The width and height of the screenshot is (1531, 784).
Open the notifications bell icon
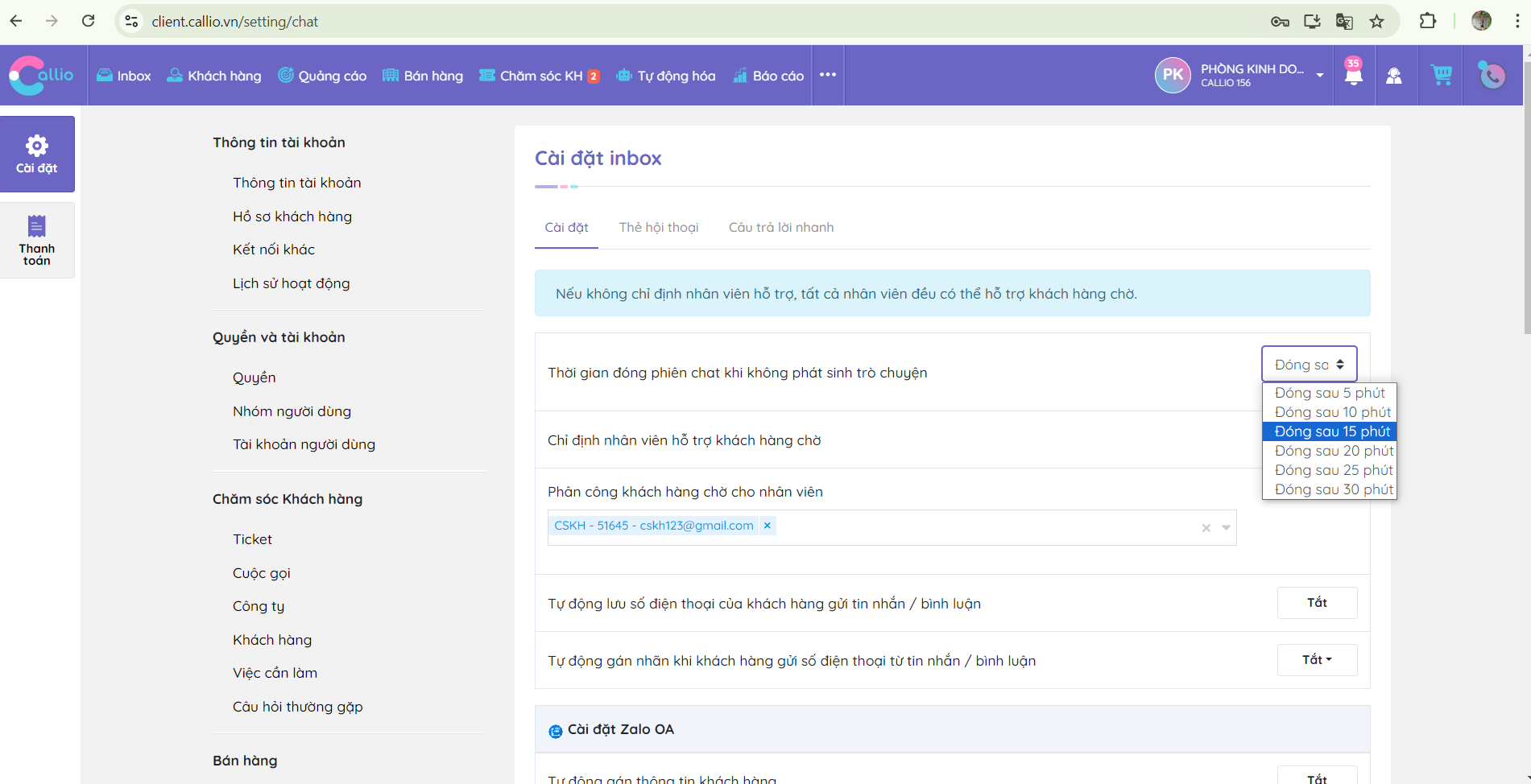pos(1354,74)
